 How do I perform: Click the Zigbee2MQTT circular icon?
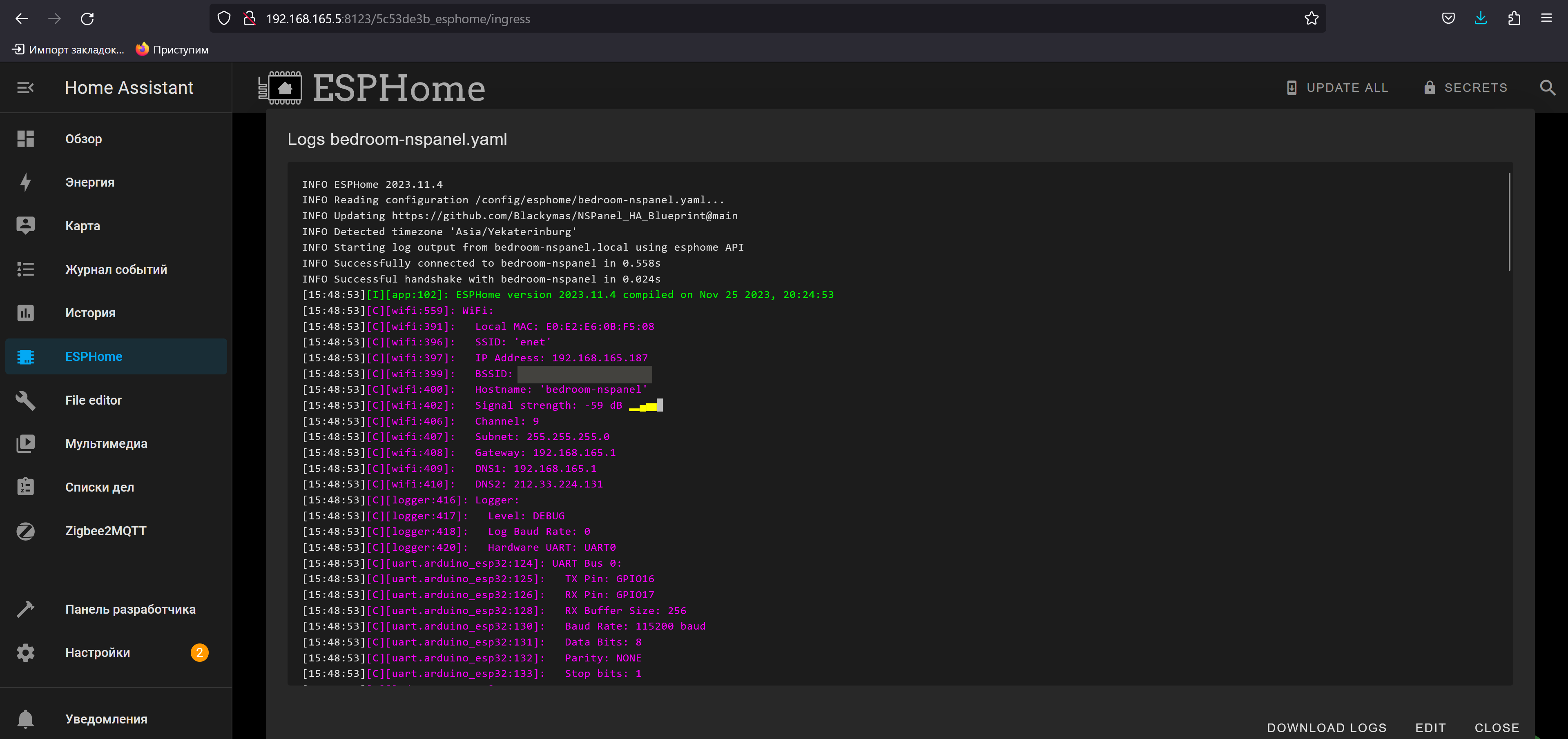(26, 531)
